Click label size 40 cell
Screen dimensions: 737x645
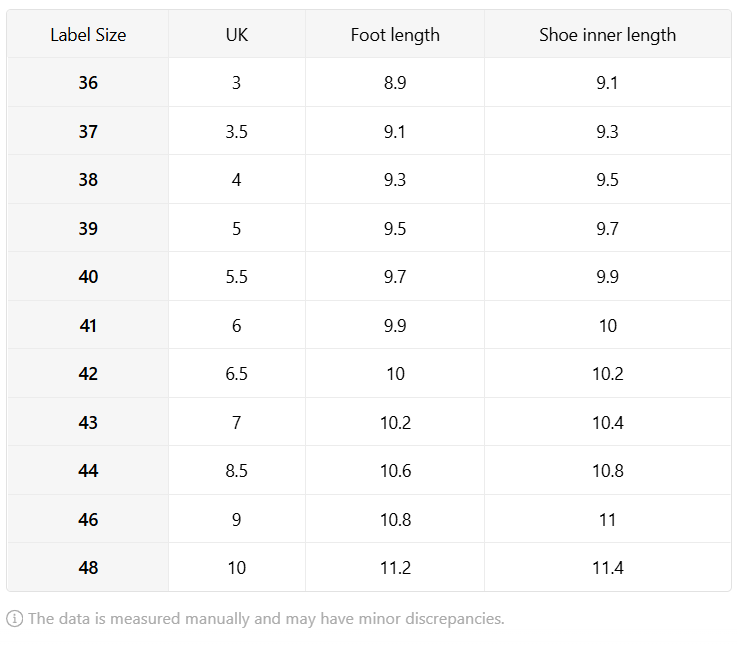coord(88,276)
